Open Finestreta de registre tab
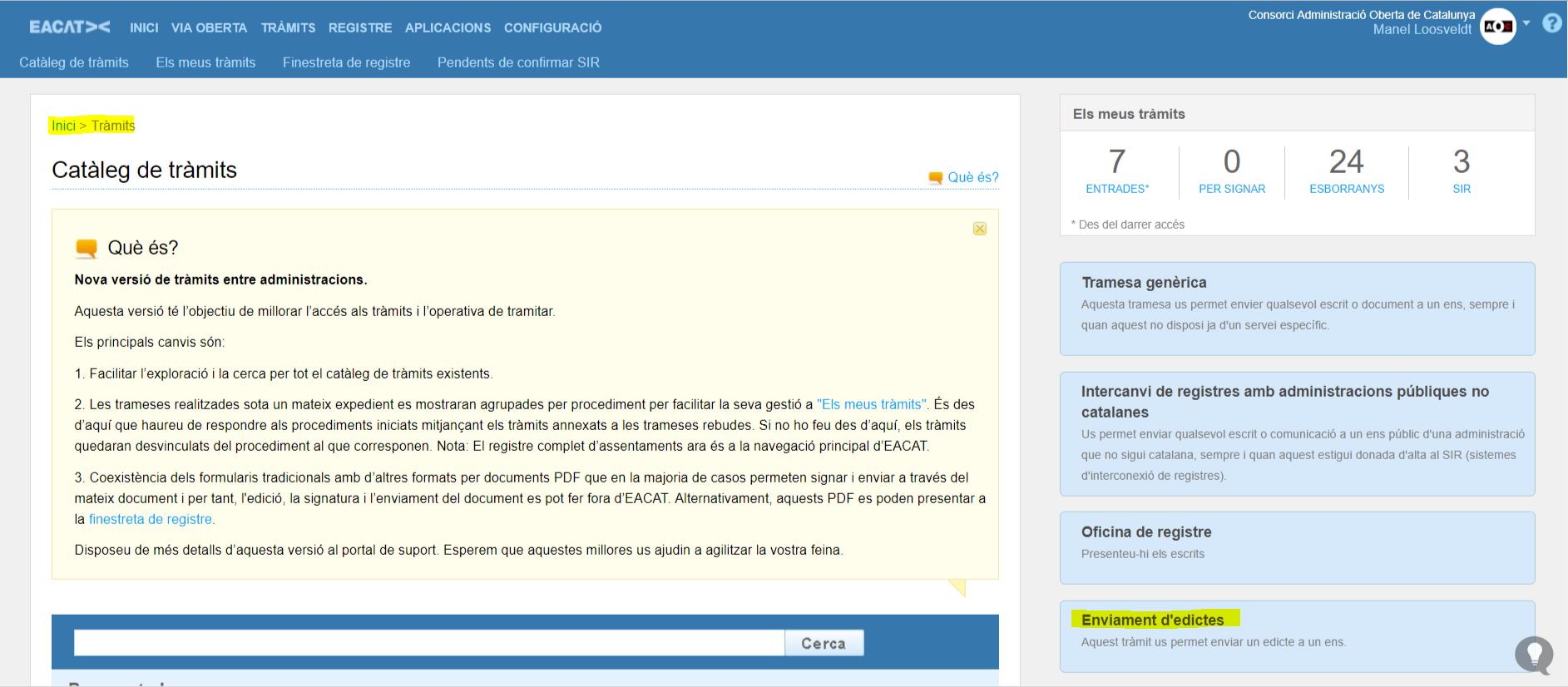The width and height of the screenshot is (1568, 687). 346,62
